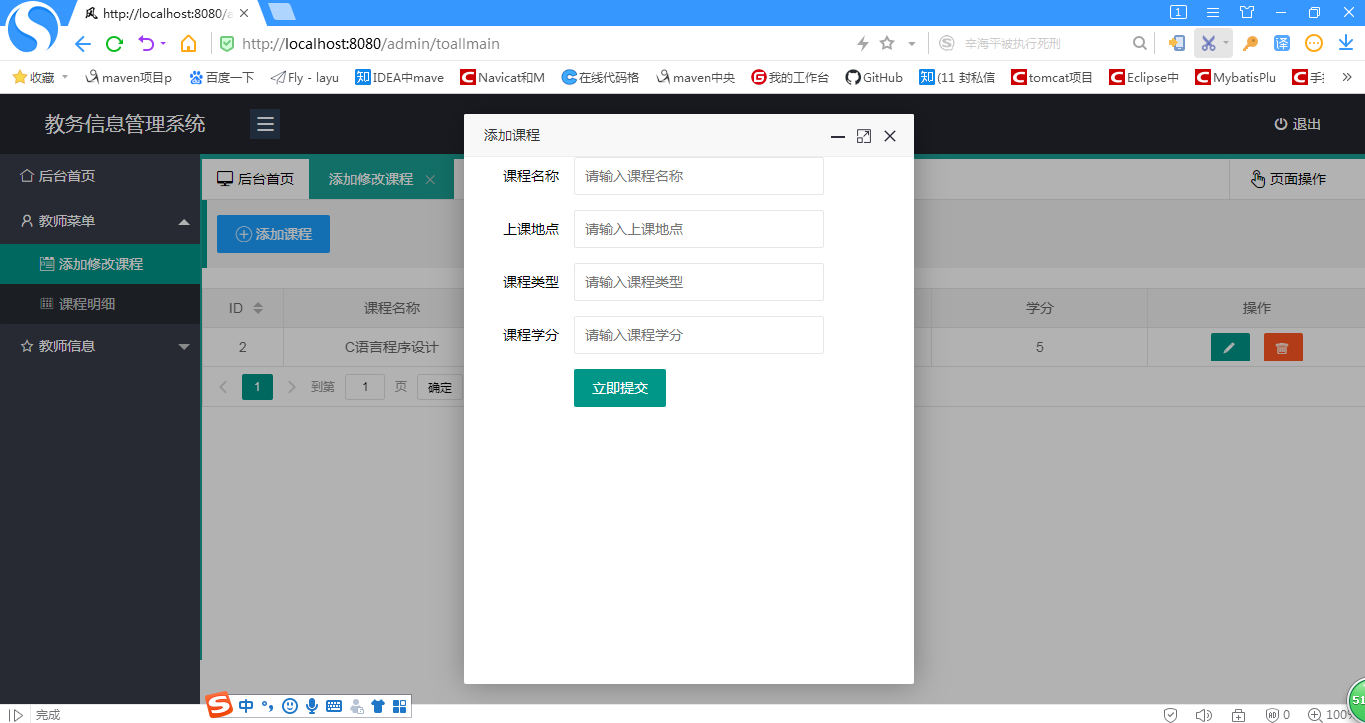This screenshot has width=1365, height=723.
Task: Toggle the sidebar hamburger menu button
Action: pos(265,124)
